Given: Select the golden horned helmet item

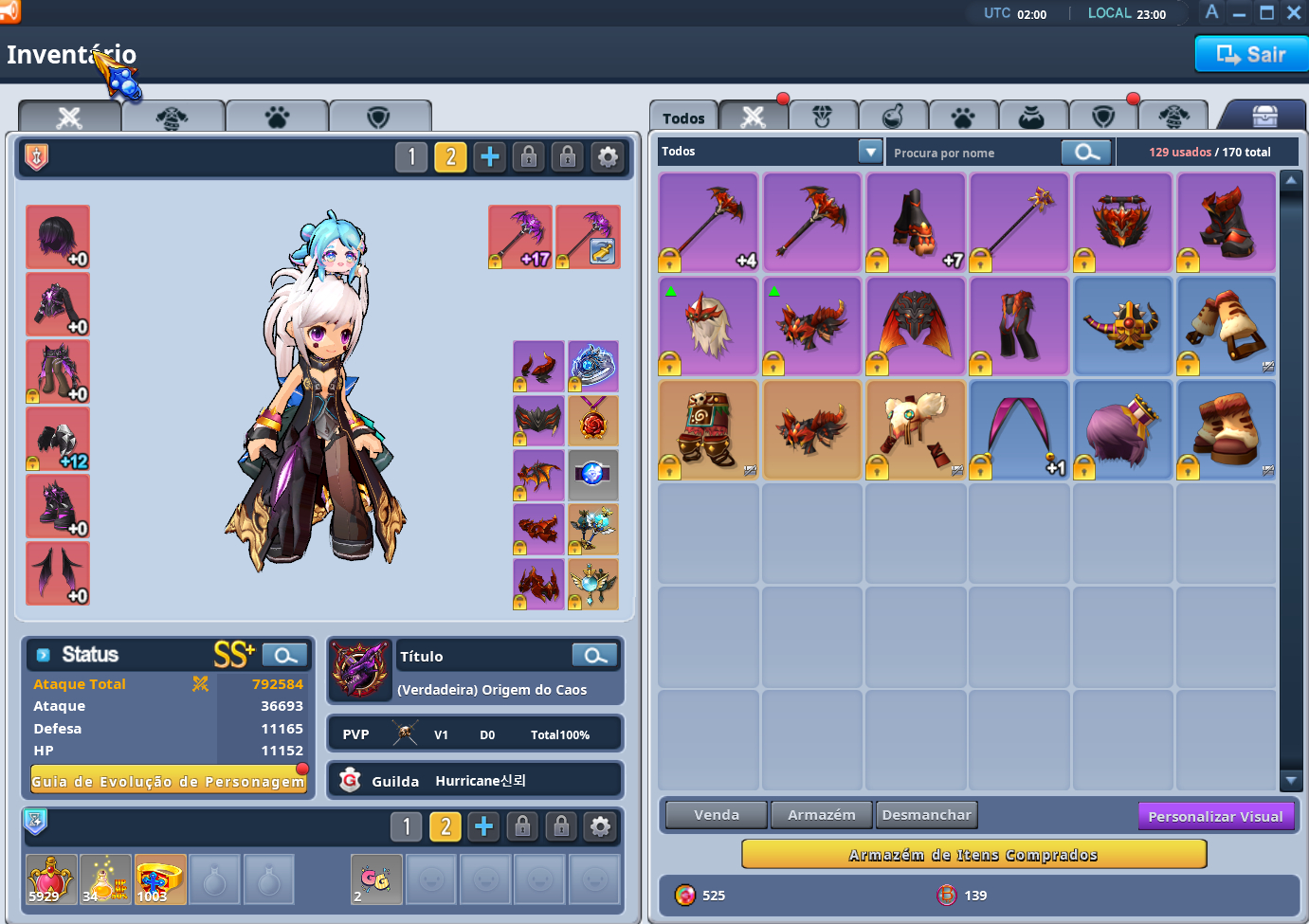Looking at the screenshot, I should tap(1122, 326).
